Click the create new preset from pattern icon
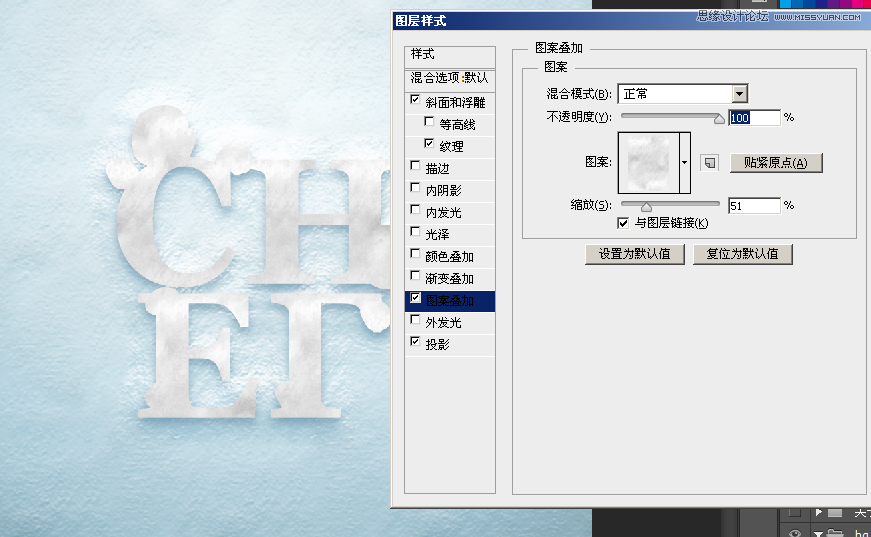 pos(709,162)
